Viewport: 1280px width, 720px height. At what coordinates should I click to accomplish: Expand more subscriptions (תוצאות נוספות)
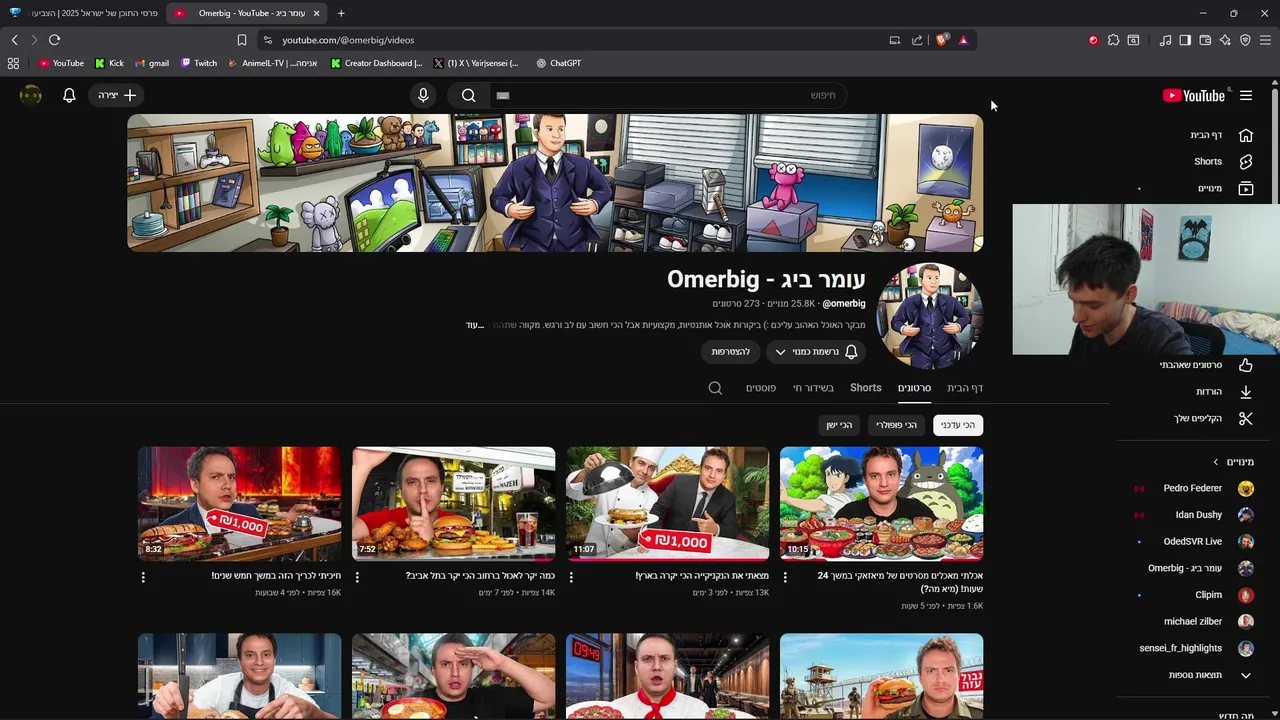click(1210, 675)
